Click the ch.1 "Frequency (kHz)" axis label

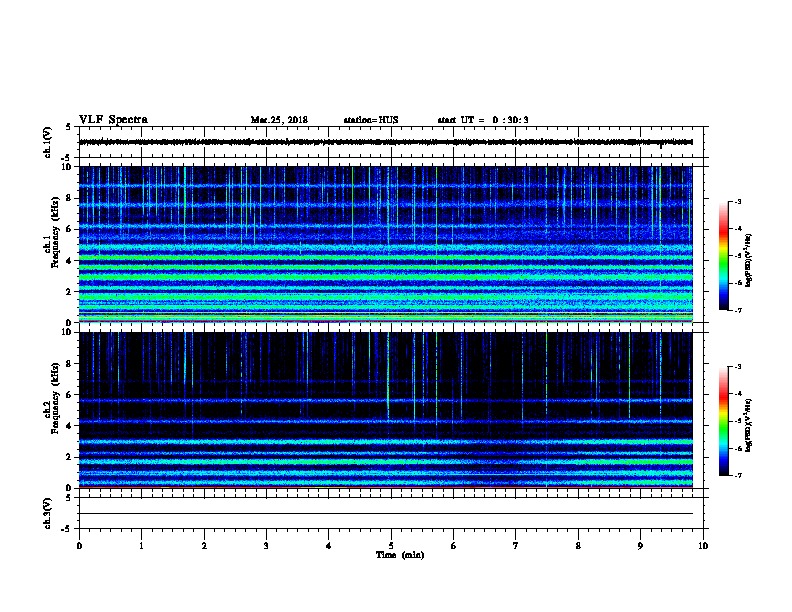55,232
